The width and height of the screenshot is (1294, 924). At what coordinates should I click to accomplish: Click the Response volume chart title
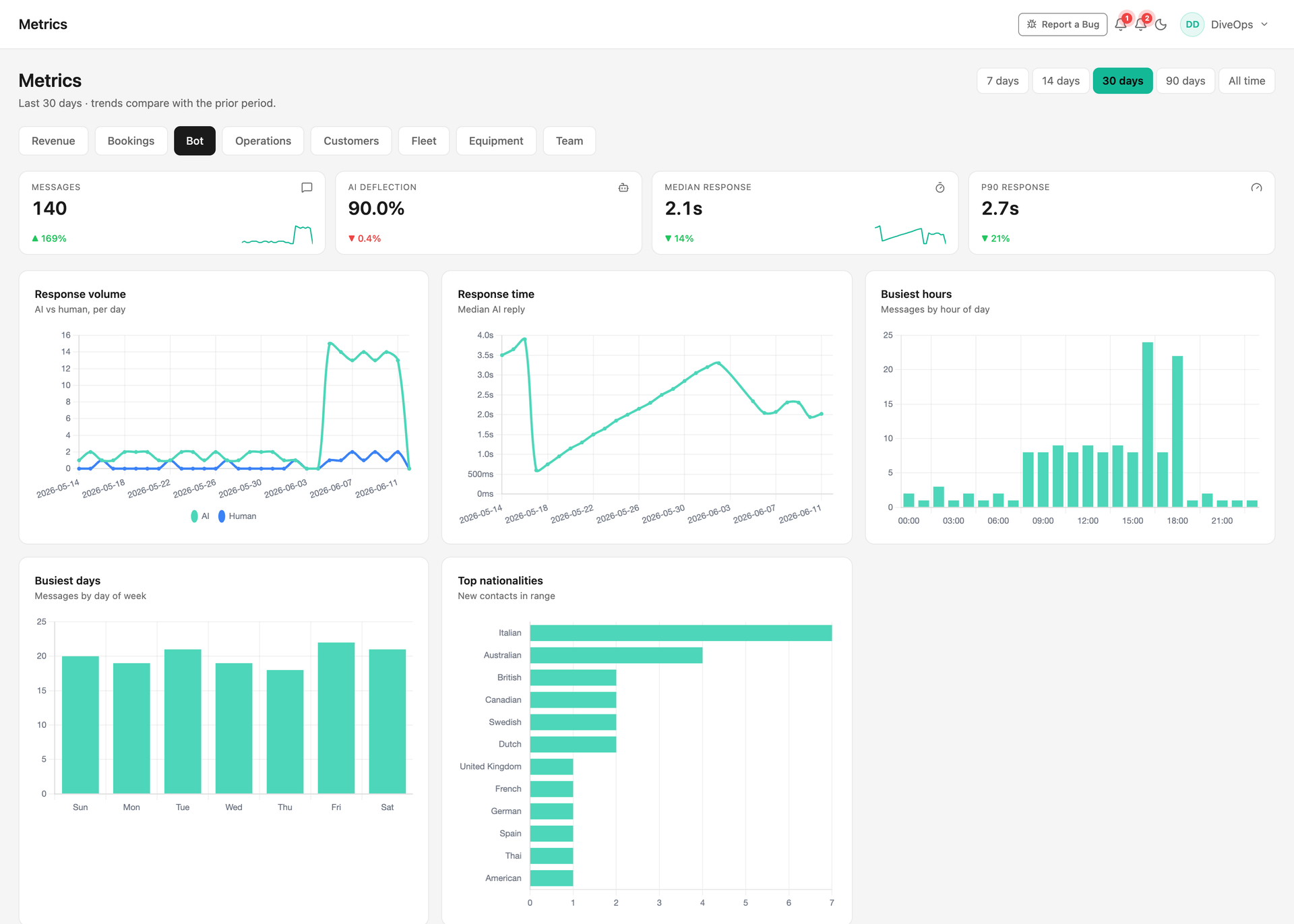click(x=80, y=294)
